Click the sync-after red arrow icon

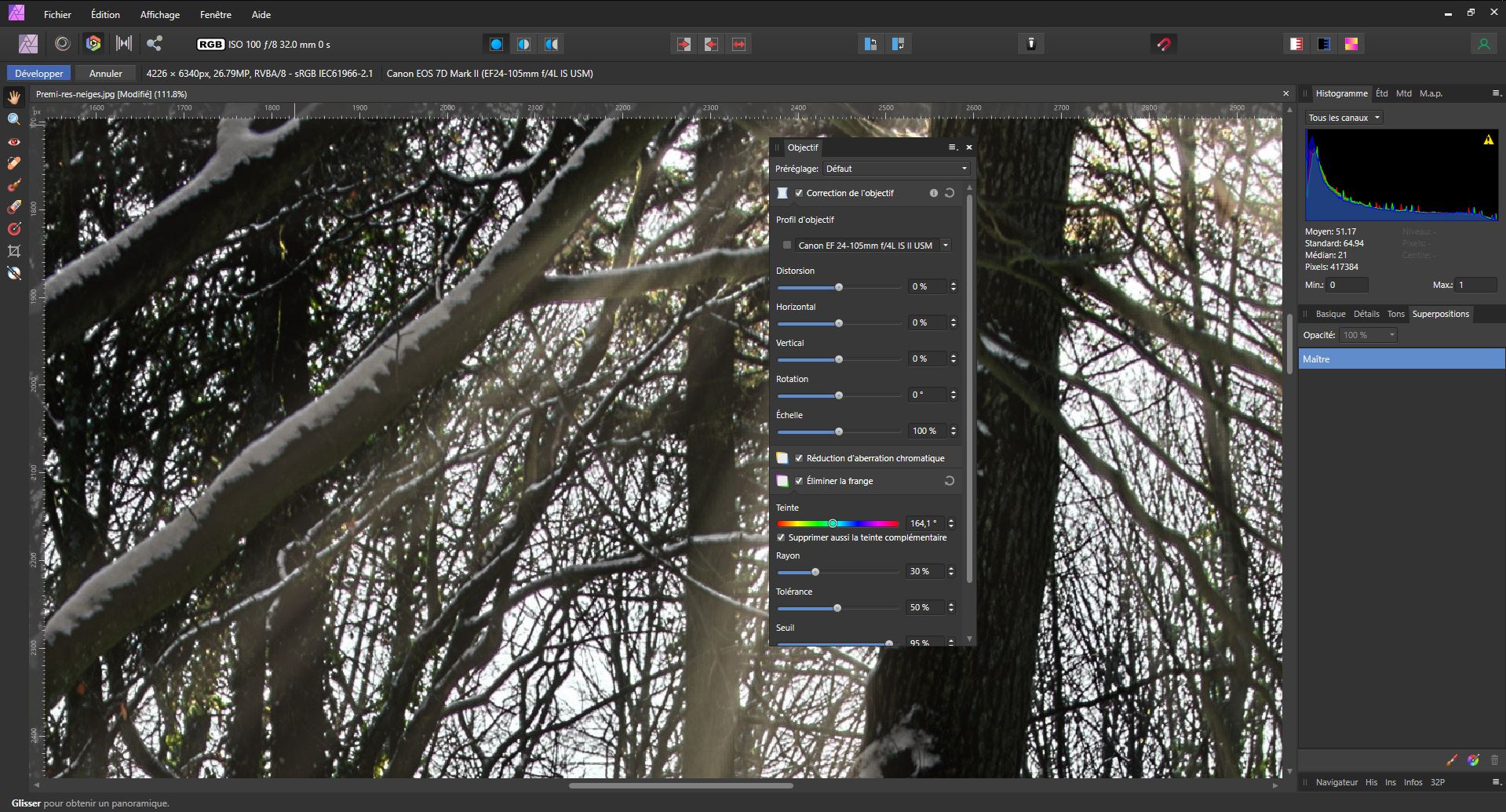711,44
